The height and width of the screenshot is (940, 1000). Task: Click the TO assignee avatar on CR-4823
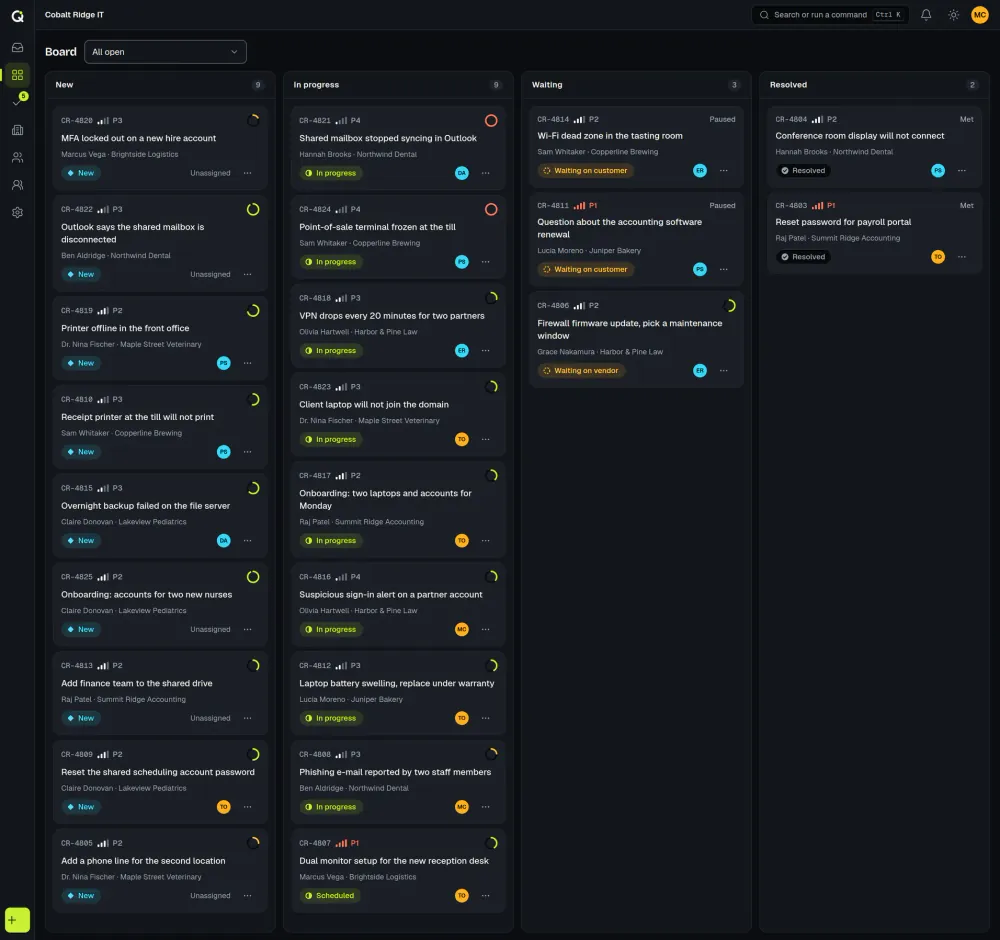click(x=462, y=439)
